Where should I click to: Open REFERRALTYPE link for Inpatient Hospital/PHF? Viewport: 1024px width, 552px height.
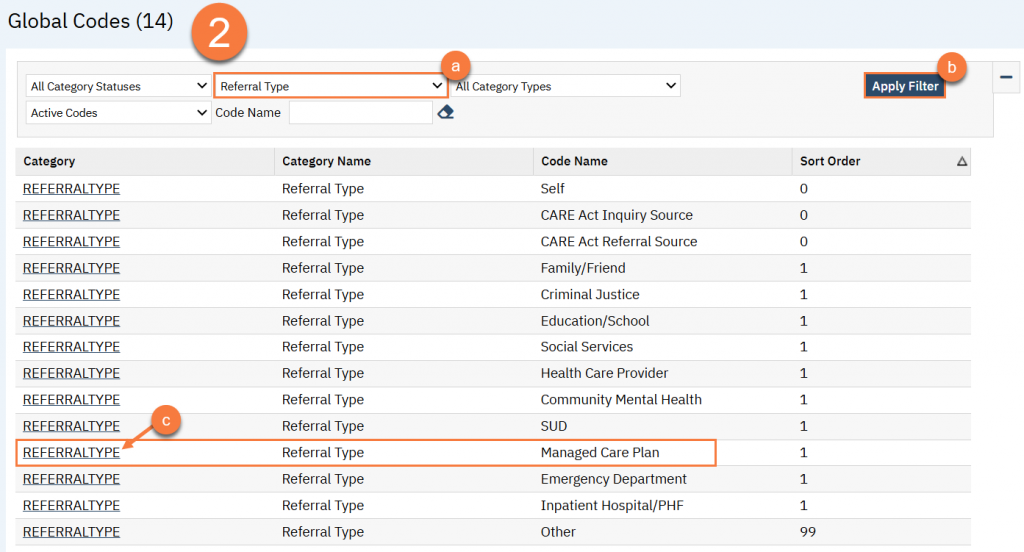(x=71, y=506)
